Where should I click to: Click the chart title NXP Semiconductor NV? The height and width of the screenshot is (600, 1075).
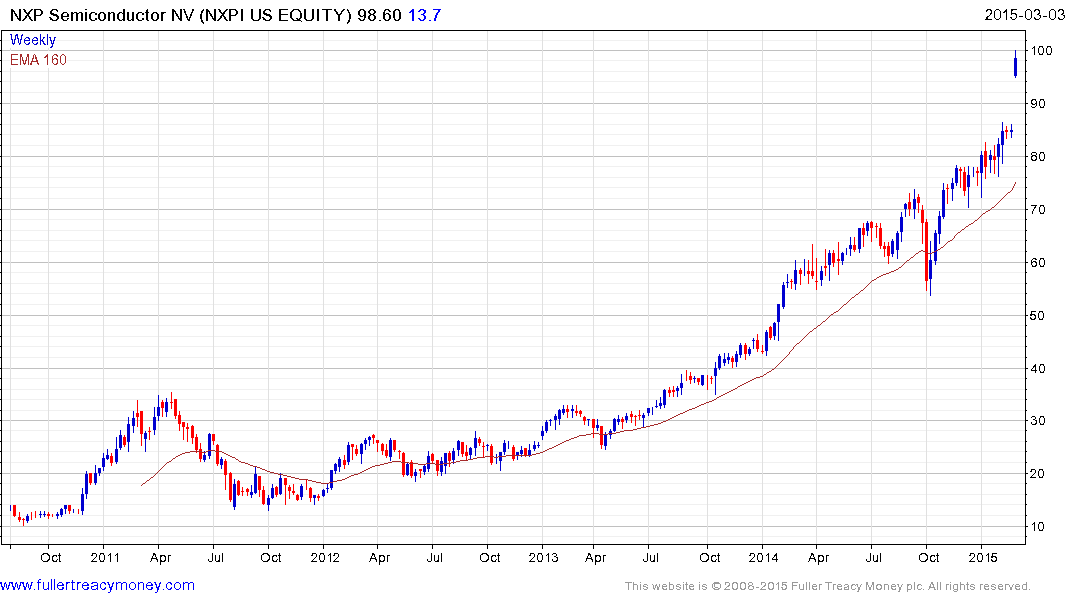tap(101, 14)
